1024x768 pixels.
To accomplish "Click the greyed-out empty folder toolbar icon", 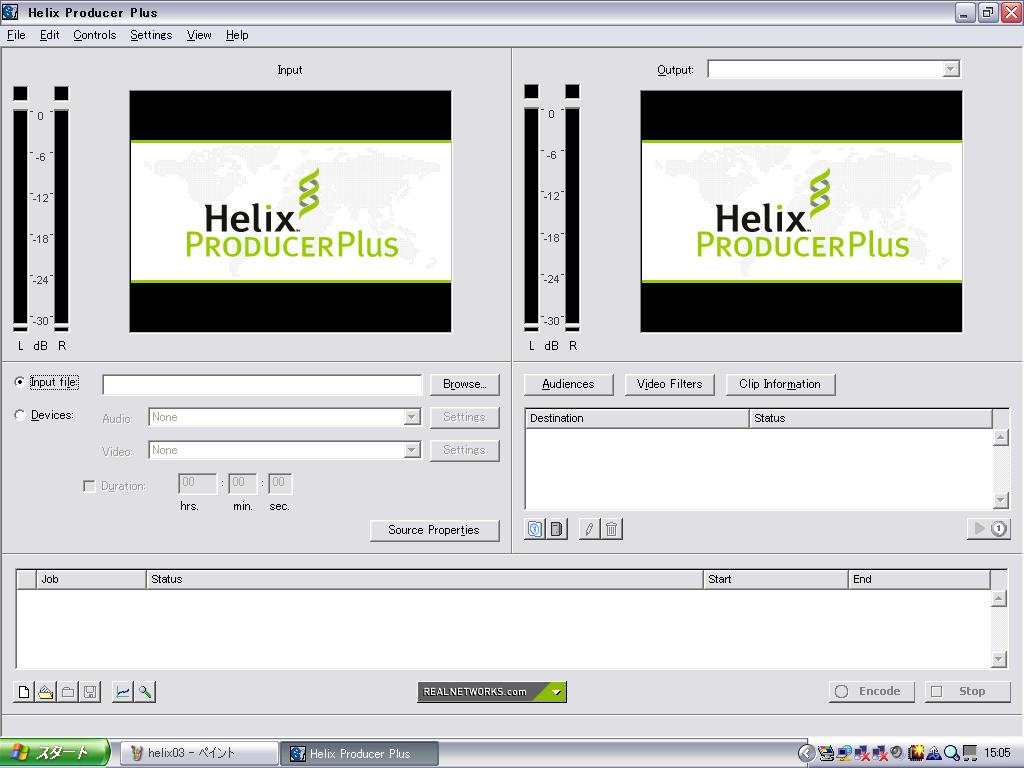I will point(68,692).
